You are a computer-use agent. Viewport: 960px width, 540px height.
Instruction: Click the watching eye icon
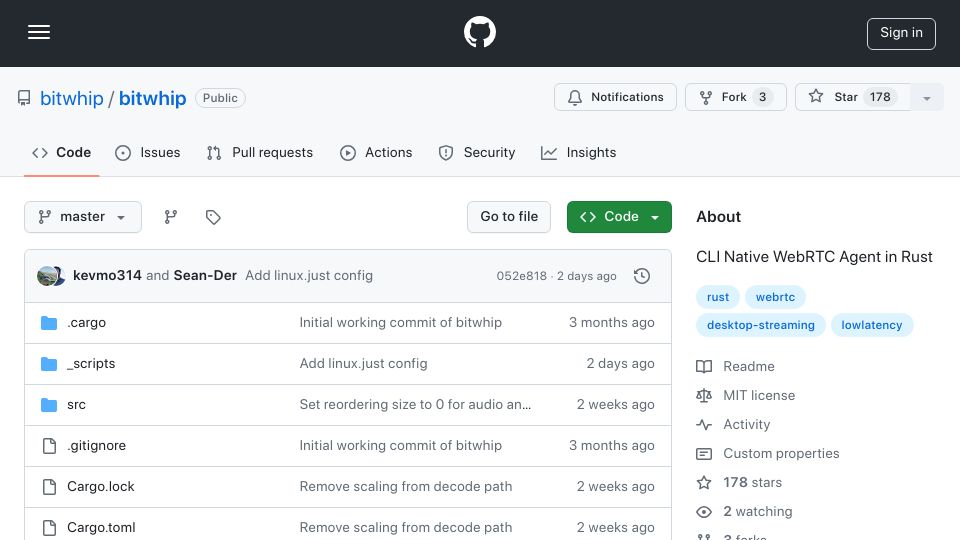pyautogui.click(x=704, y=512)
